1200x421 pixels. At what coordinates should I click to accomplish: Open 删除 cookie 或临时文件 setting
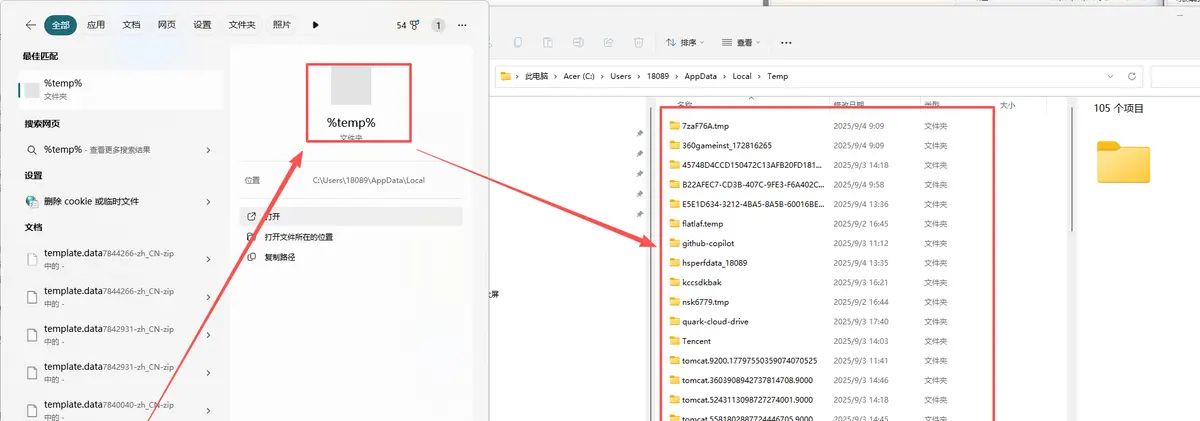pos(118,201)
